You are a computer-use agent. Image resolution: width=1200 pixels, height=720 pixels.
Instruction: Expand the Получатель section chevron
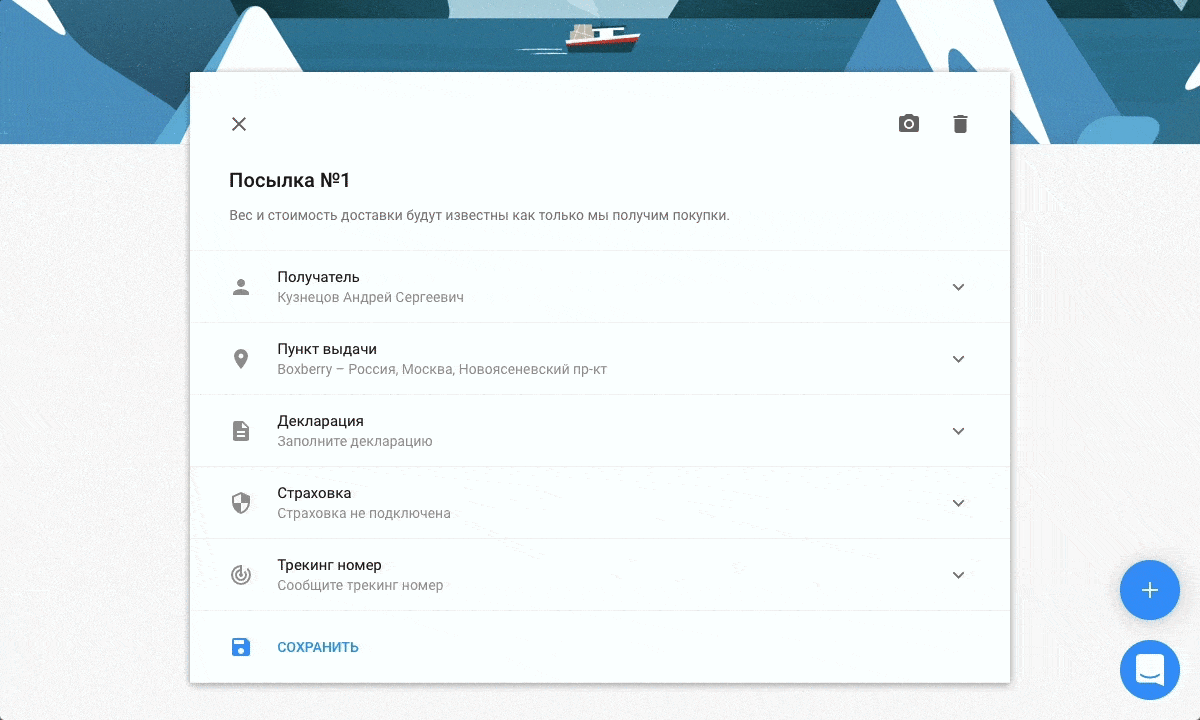(x=958, y=287)
